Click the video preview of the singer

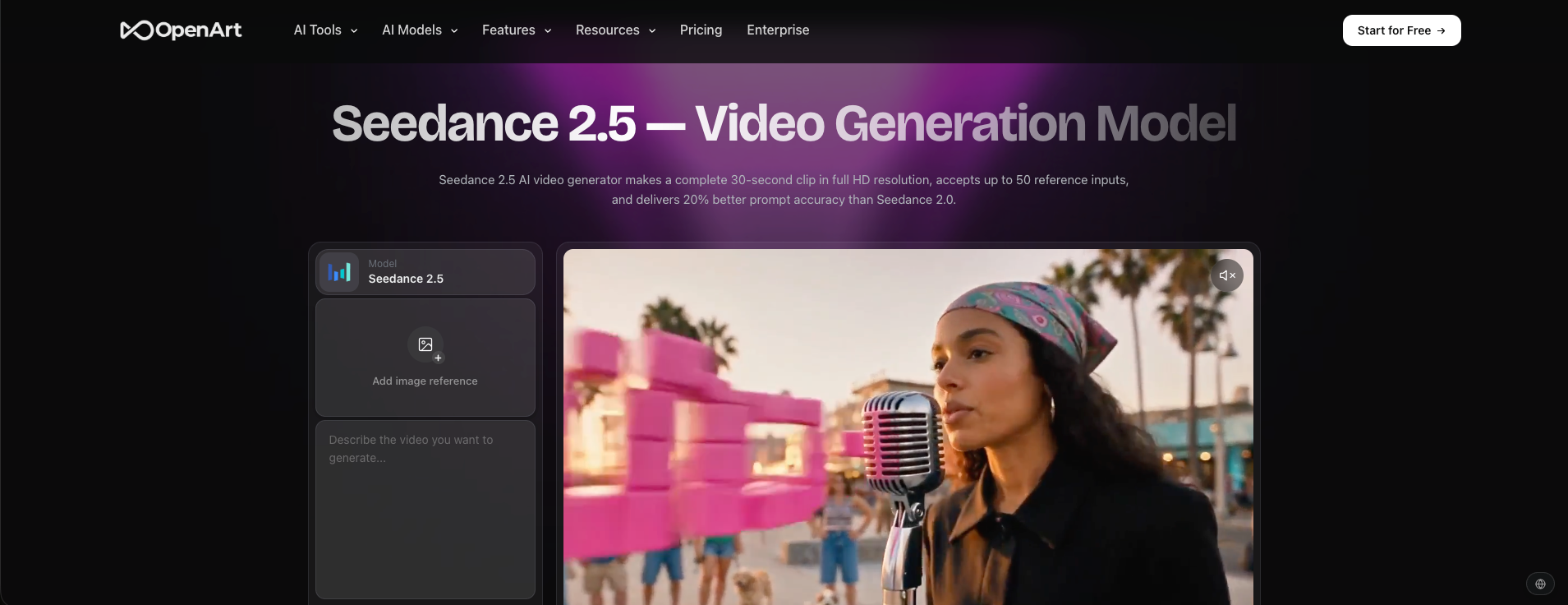click(x=908, y=427)
